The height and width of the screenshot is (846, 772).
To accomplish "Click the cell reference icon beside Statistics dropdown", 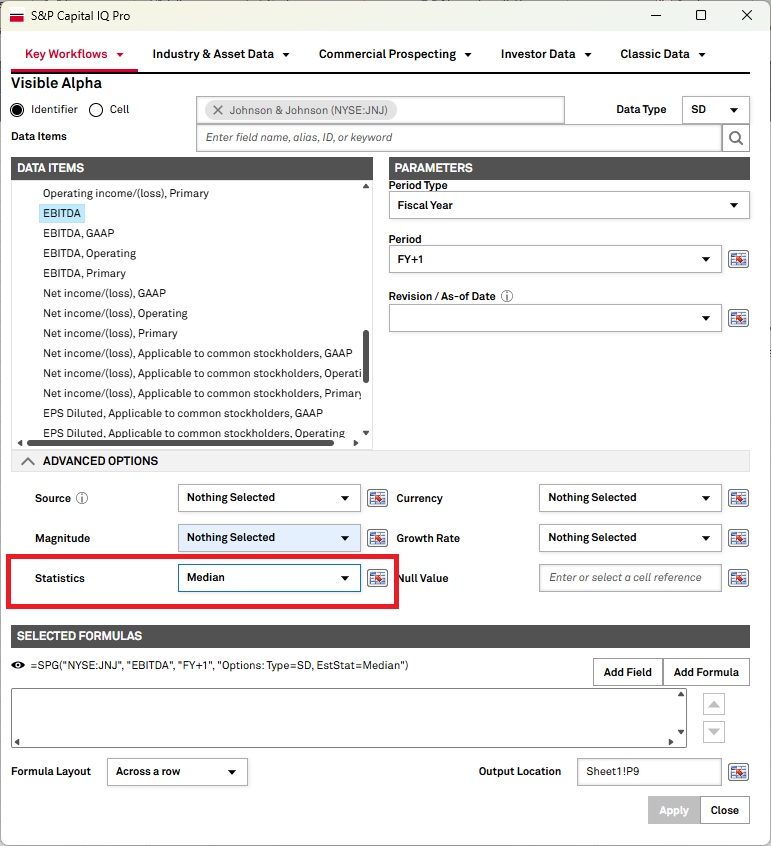I will [377, 578].
